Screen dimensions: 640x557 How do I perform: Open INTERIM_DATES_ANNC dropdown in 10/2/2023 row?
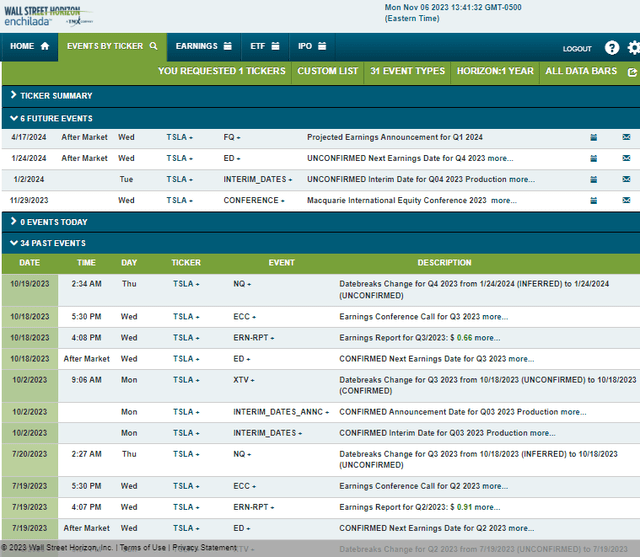coord(281,412)
